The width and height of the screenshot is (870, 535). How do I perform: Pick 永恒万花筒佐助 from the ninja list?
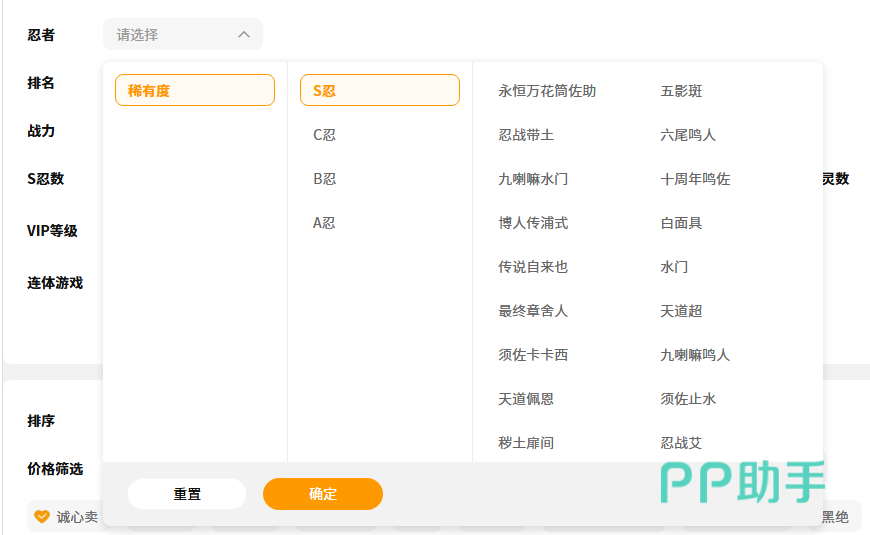click(547, 91)
